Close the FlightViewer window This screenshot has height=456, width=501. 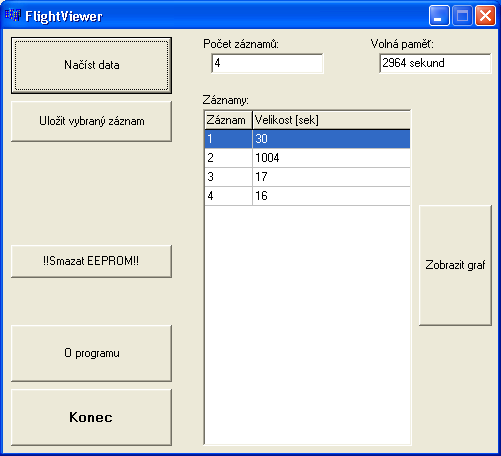pos(485,16)
